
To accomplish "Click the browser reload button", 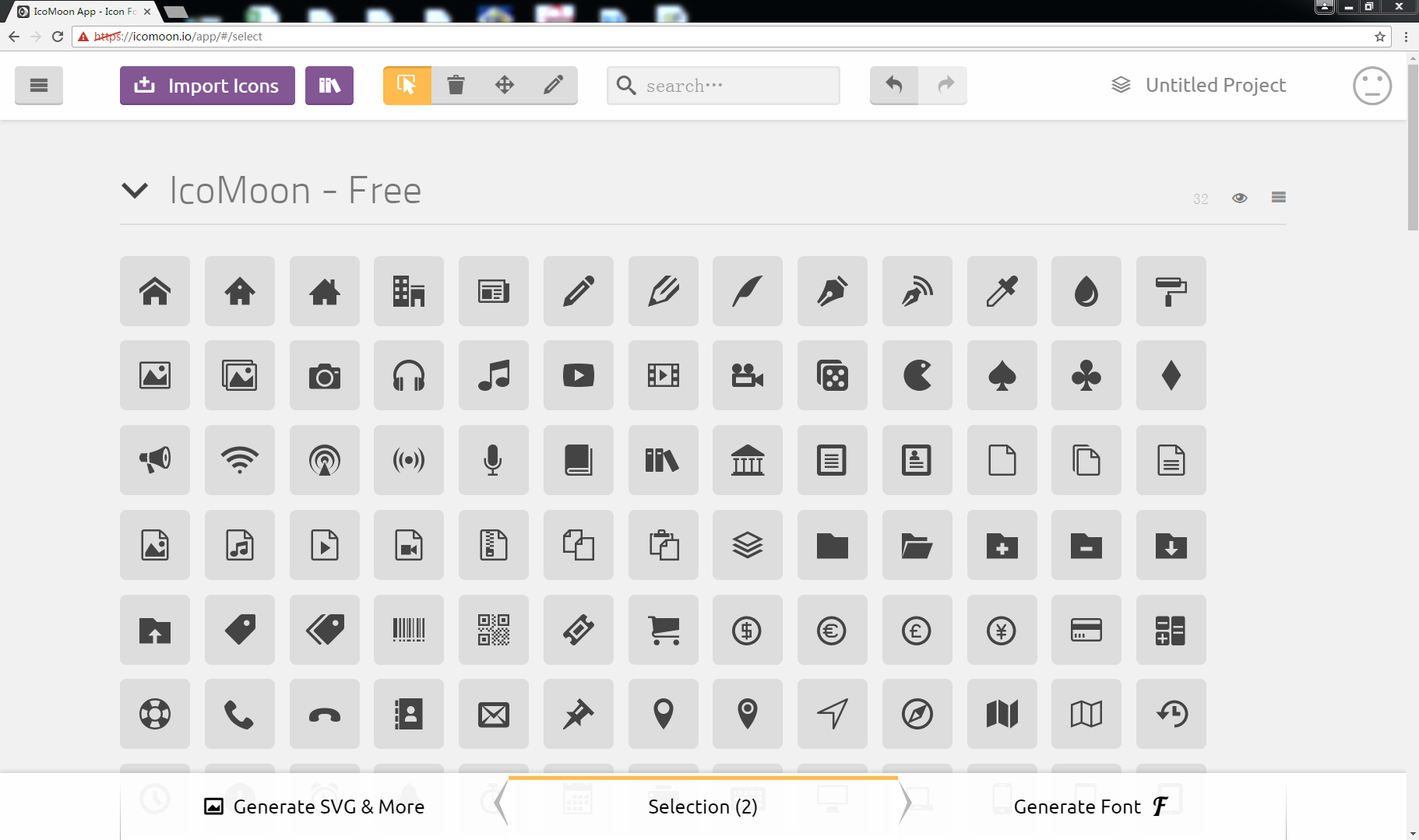I will 58,37.
